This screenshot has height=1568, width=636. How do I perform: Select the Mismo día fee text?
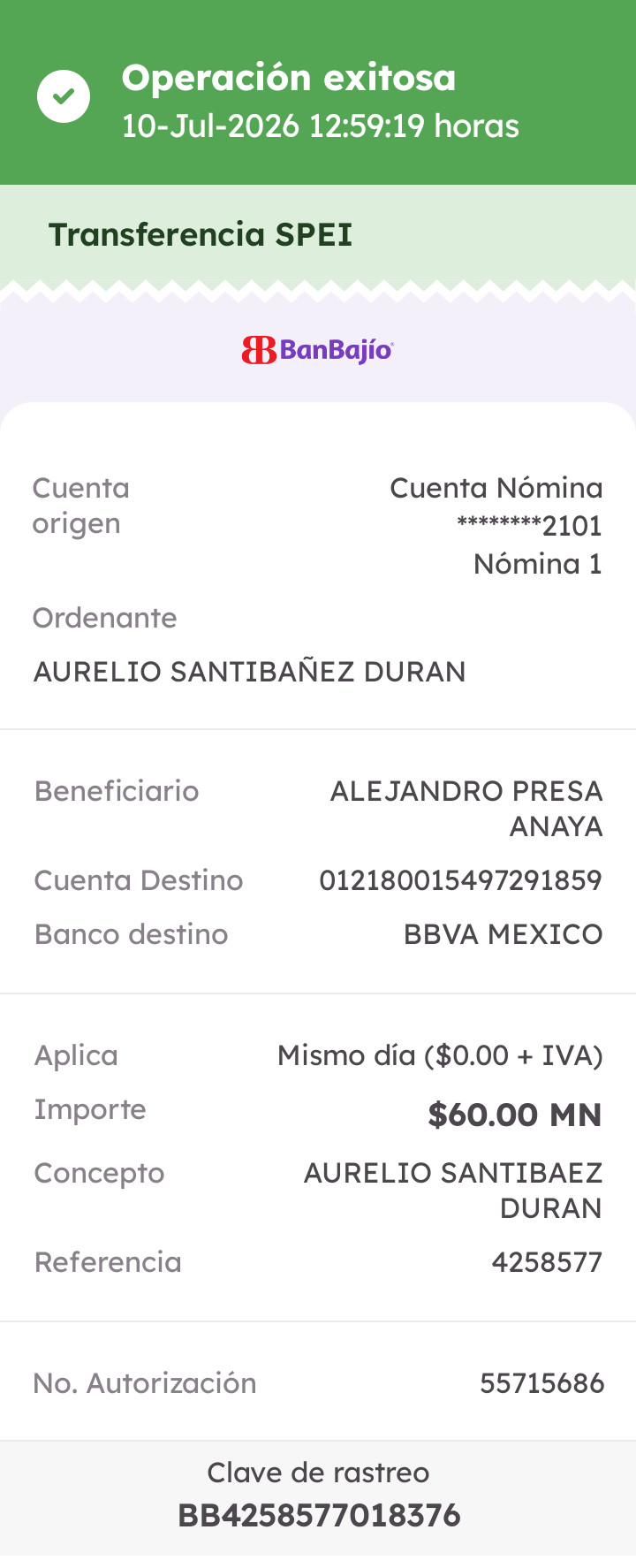point(440,1055)
